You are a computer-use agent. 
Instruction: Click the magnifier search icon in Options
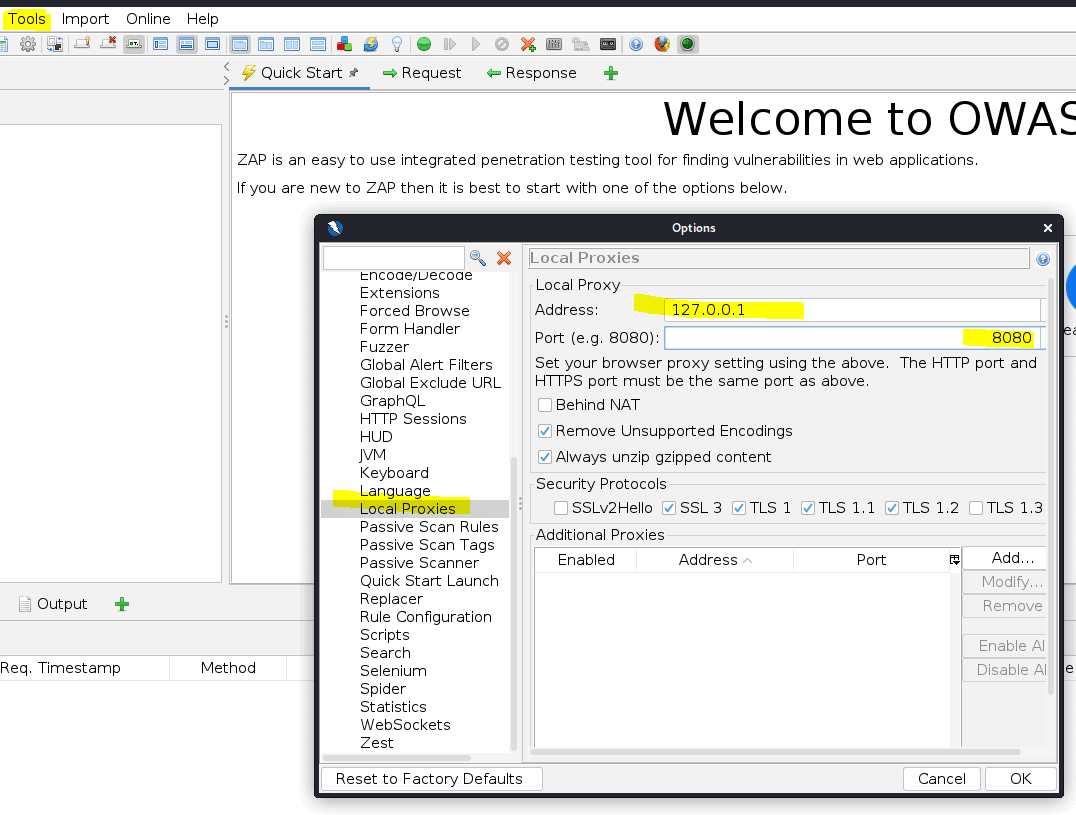[478, 258]
